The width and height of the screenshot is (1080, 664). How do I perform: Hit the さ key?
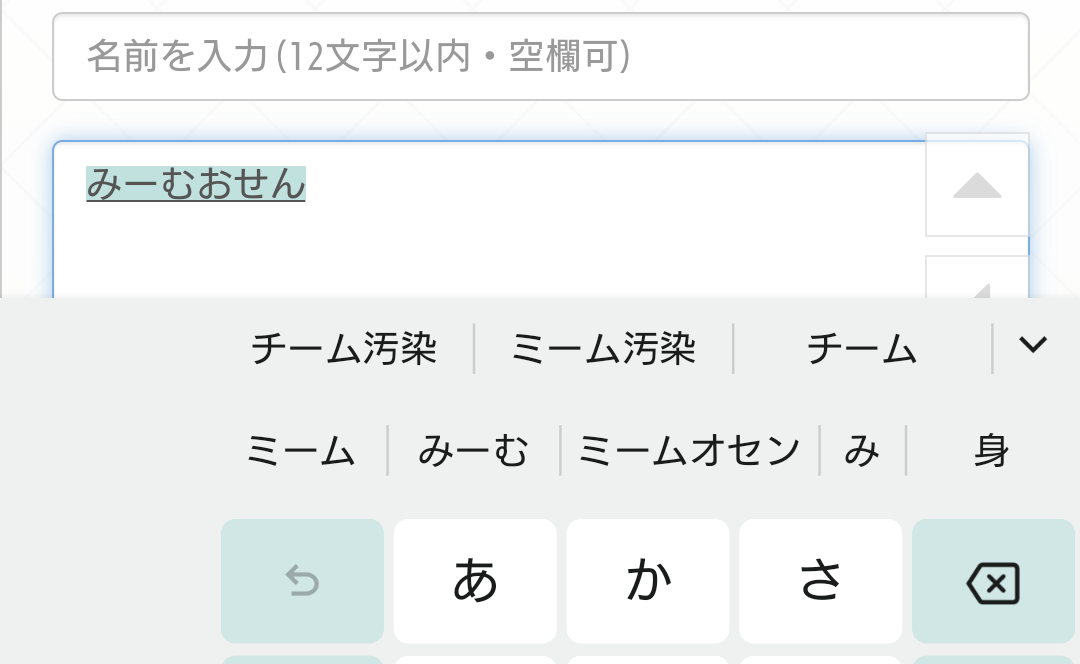pos(821,581)
